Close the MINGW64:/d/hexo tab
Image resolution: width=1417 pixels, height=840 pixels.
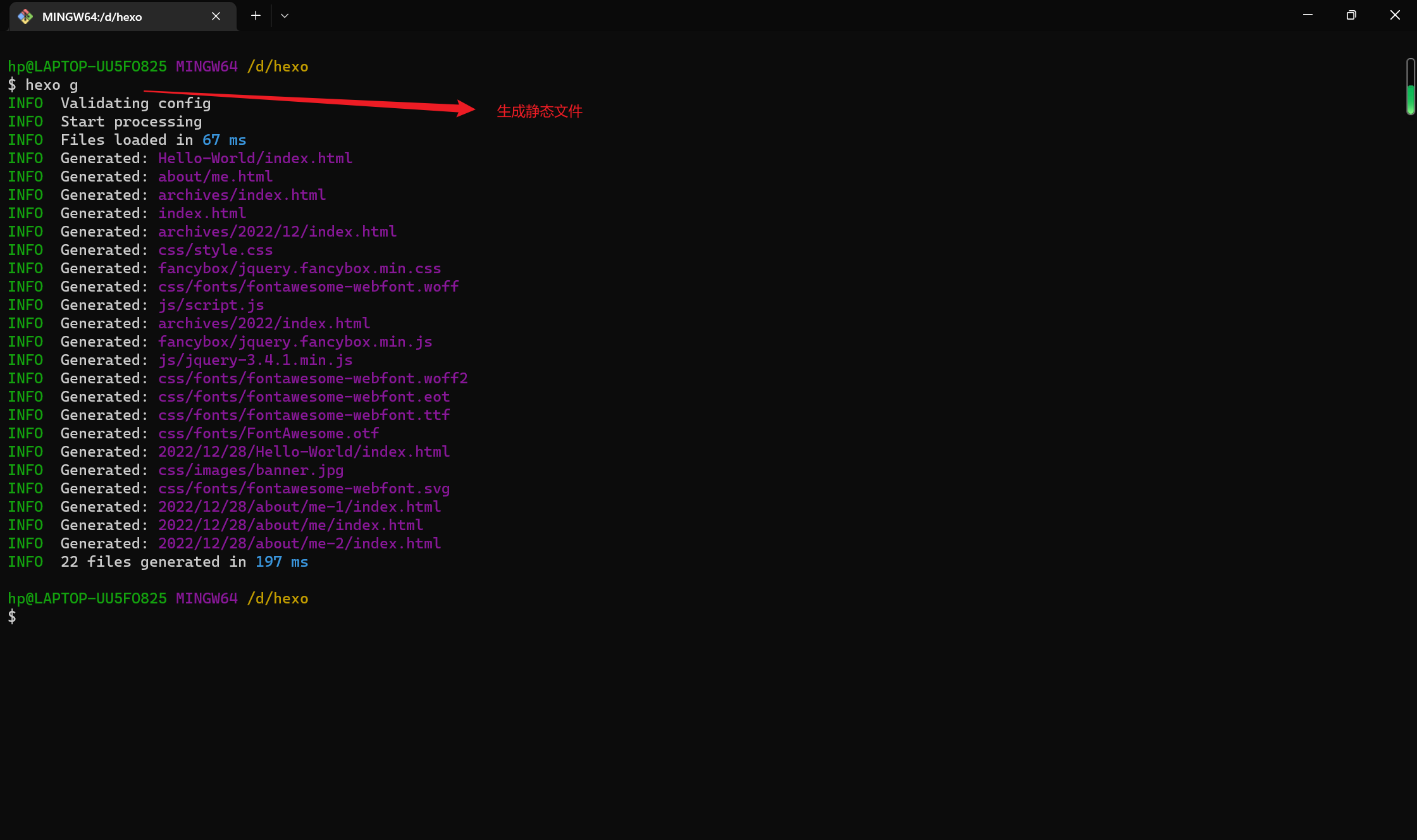coord(216,16)
